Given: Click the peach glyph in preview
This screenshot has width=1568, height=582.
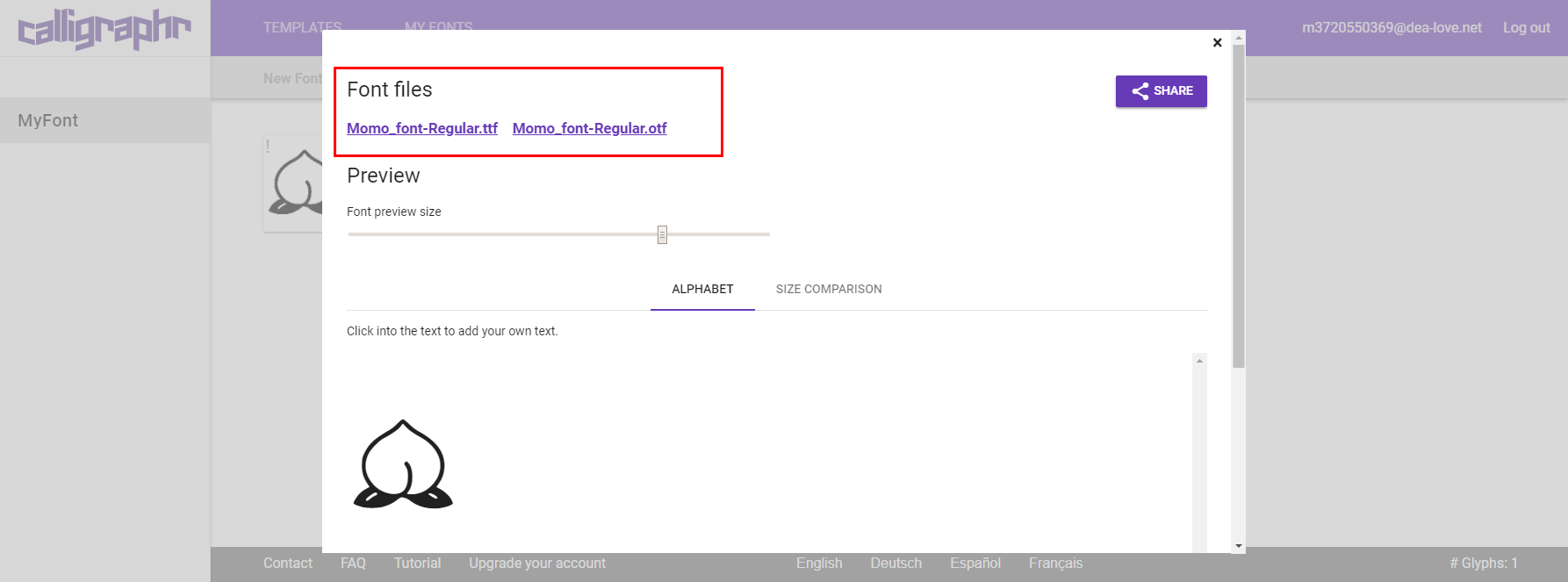Looking at the screenshot, I should (x=403, y=464).
